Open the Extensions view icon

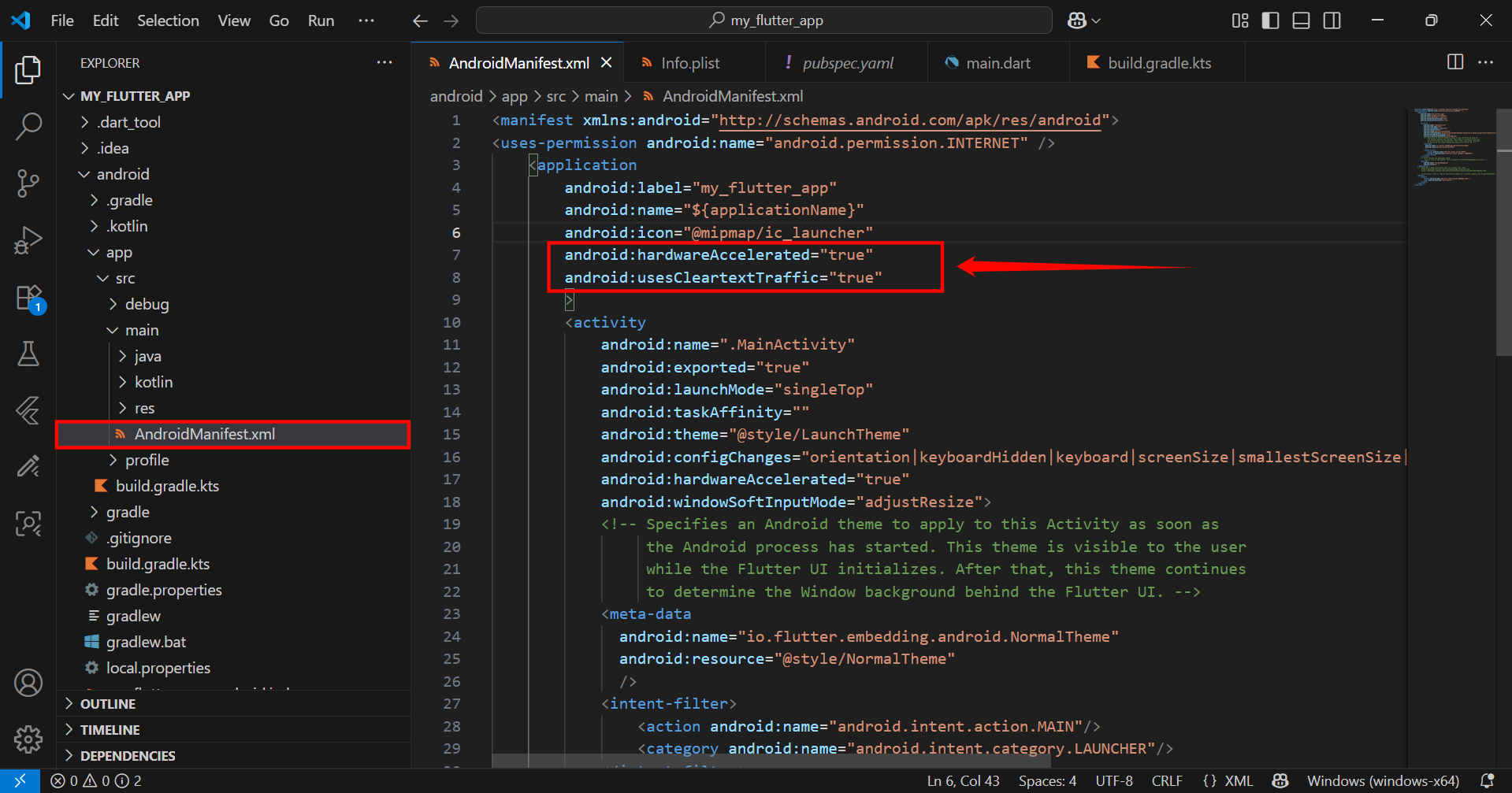(x=28, y=298)
